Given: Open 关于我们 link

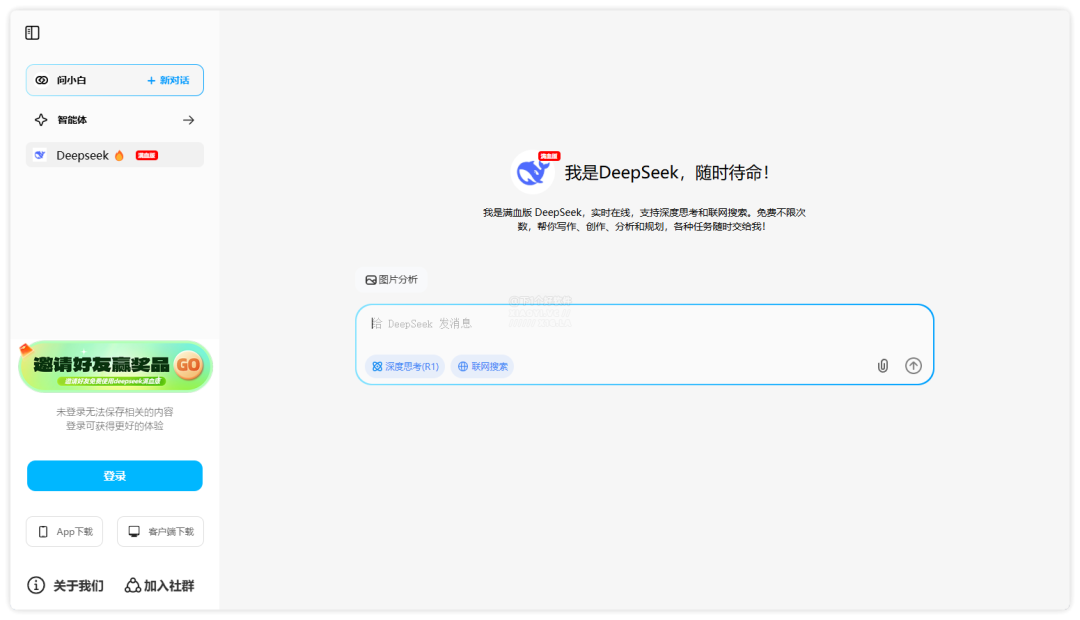Looking at the screenshot, I should pyautogui.click(x=65, y=586).
